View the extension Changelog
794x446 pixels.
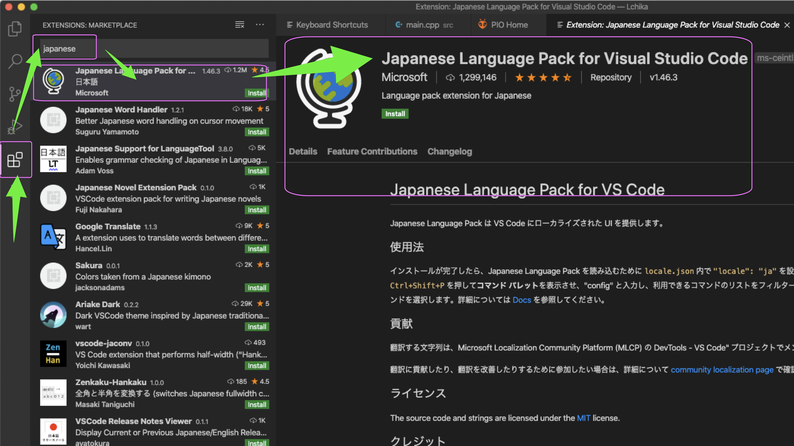coord(449,152)
